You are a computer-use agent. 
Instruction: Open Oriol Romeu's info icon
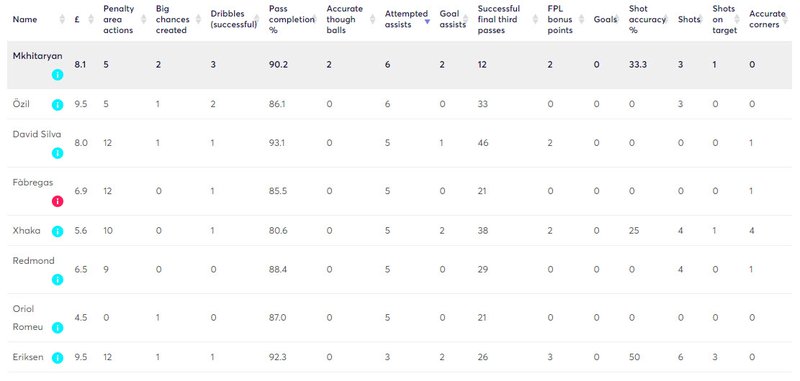58,327
